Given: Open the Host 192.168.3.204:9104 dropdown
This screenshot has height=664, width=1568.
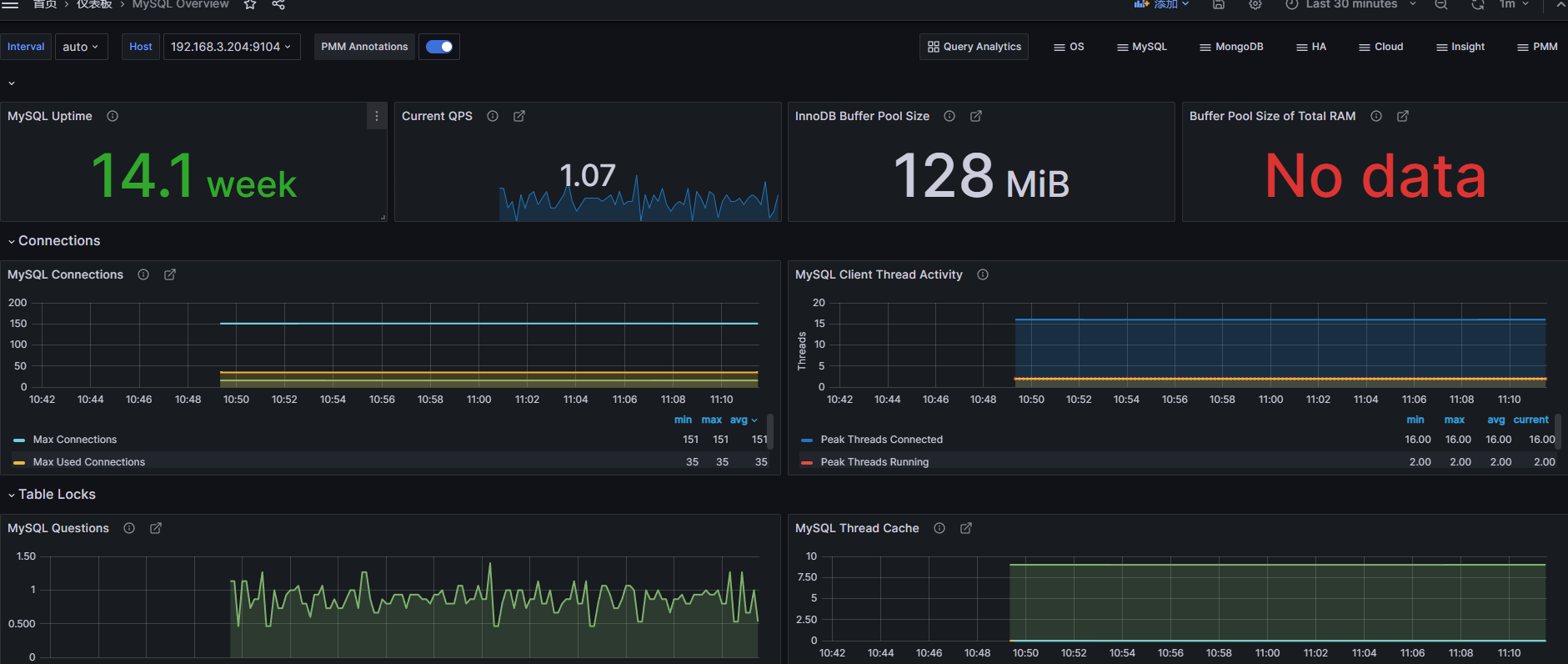Looking at the screenshot, I should click(x=232, y=47).
